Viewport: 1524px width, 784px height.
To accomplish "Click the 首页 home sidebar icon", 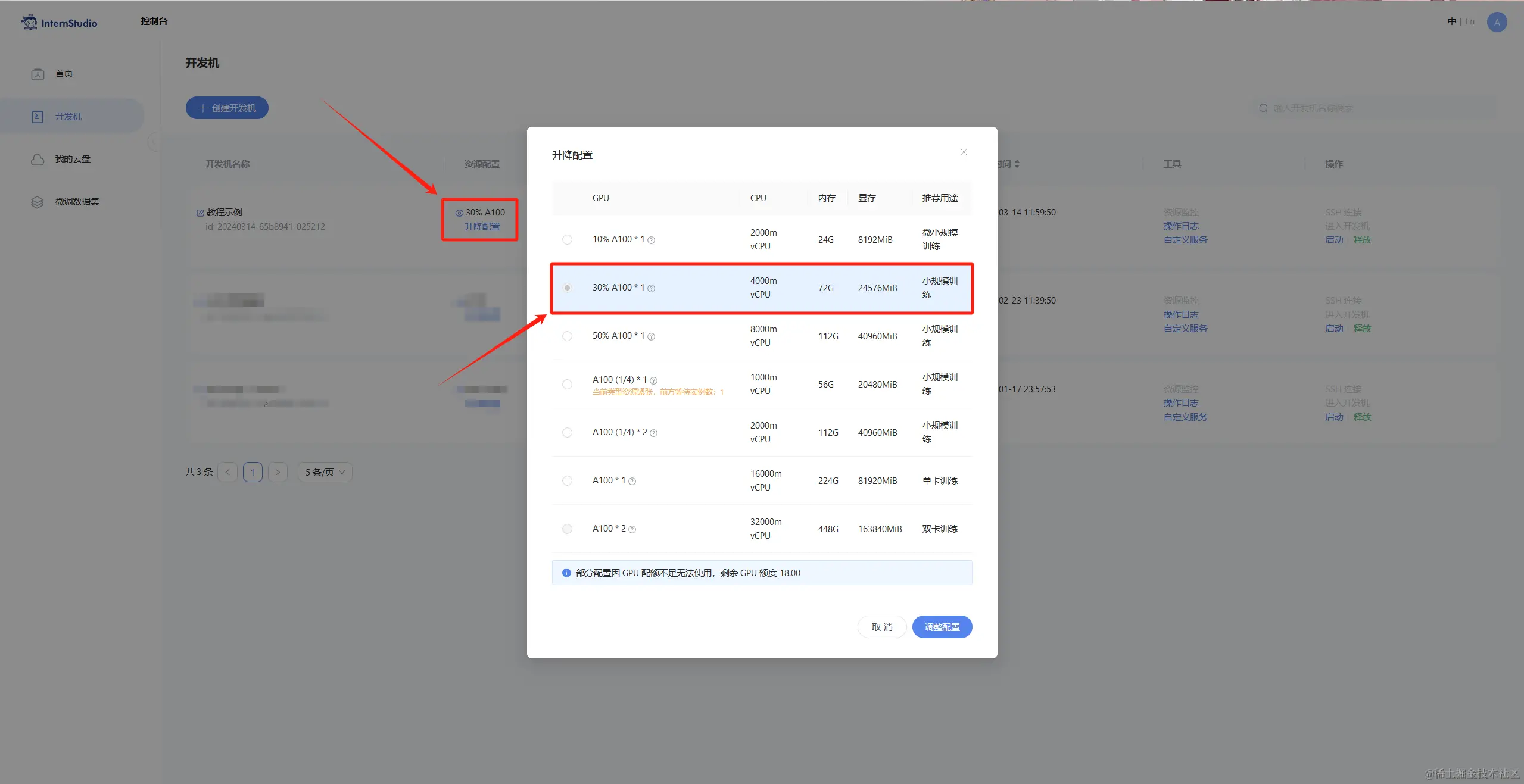I will coord(38,74).
